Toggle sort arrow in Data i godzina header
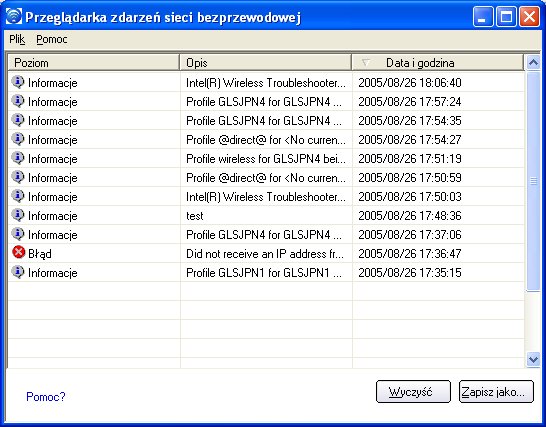Viewport: 546px width, 427px height. [365, 63]
